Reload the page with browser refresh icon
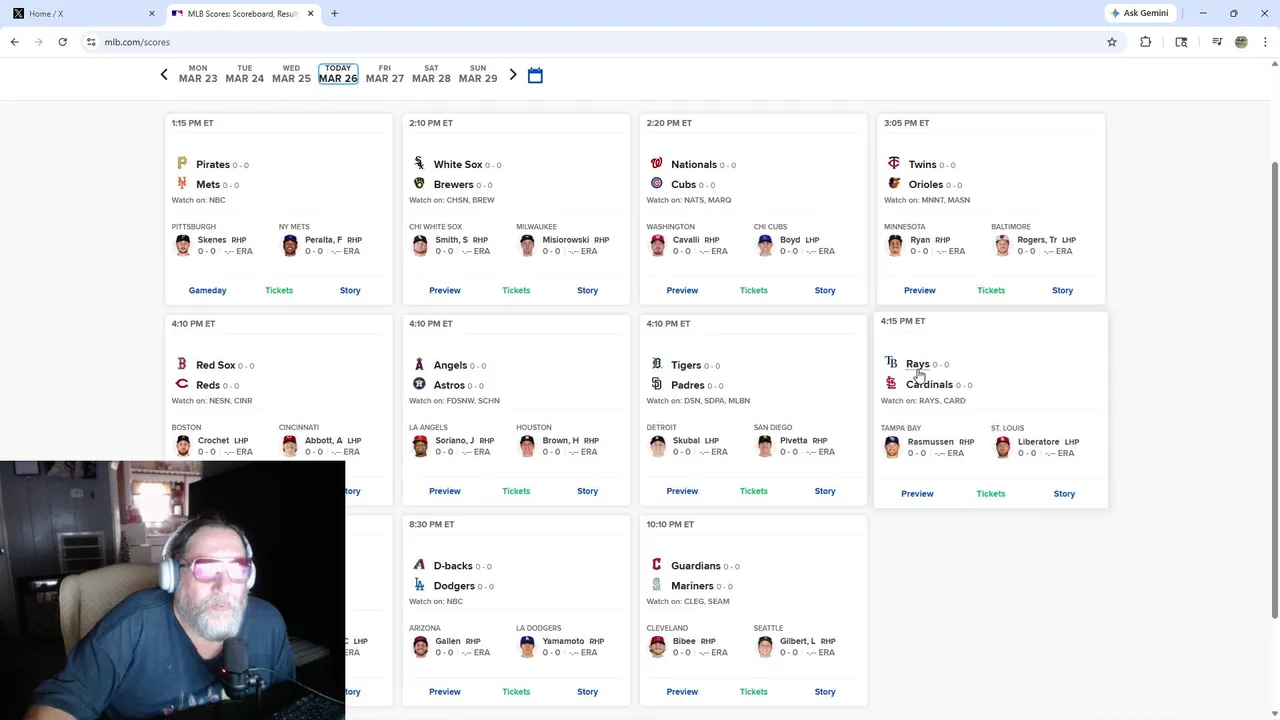This screenshot has width=1280, height=720. point(62,42)
